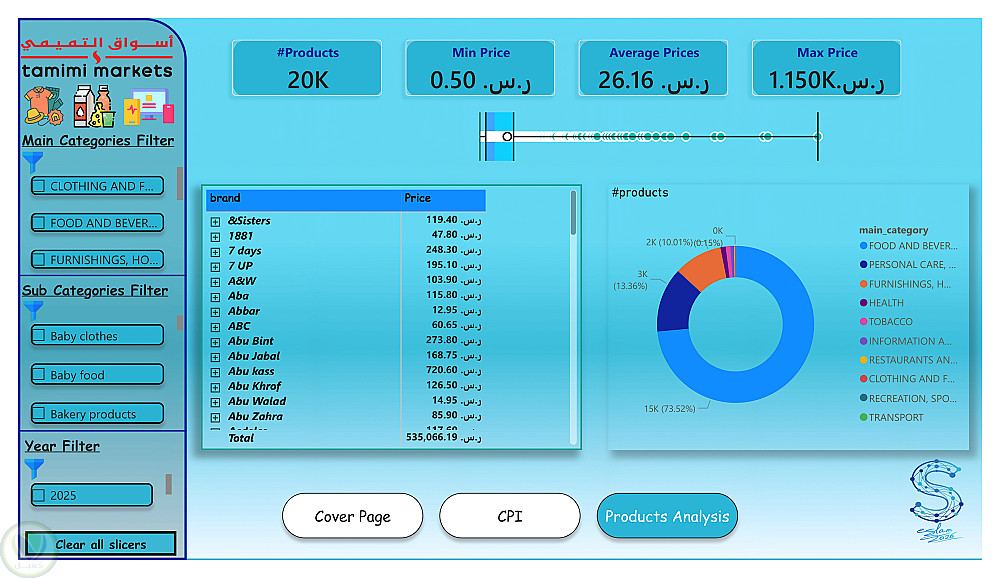
Task: Sort table by Price column header
Action: (x=443, y=198)
